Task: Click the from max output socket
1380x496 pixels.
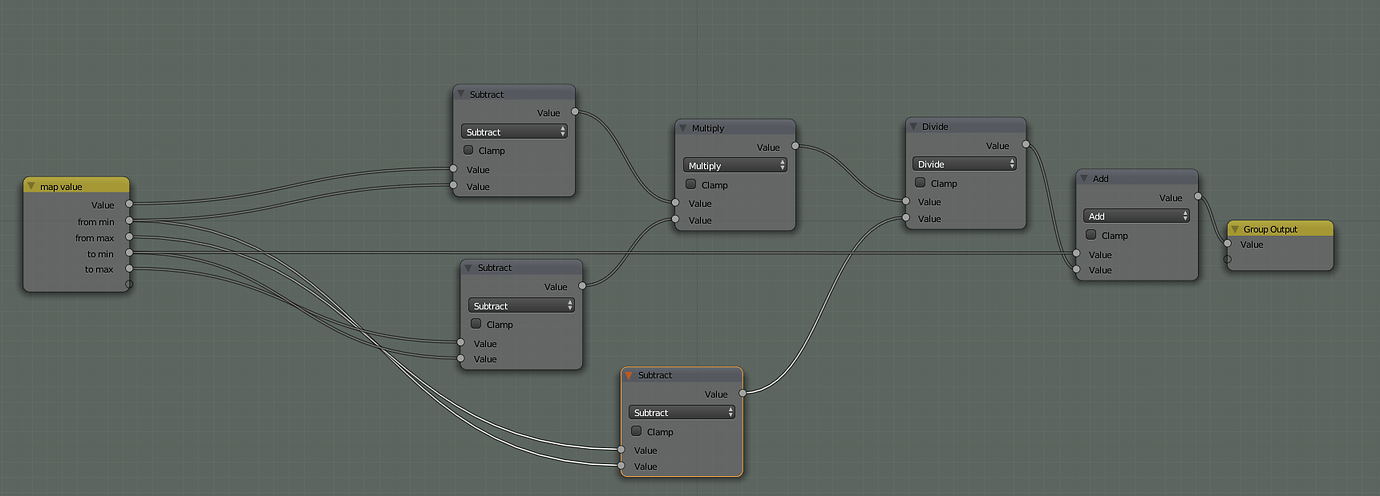Action: coord(129,237)
